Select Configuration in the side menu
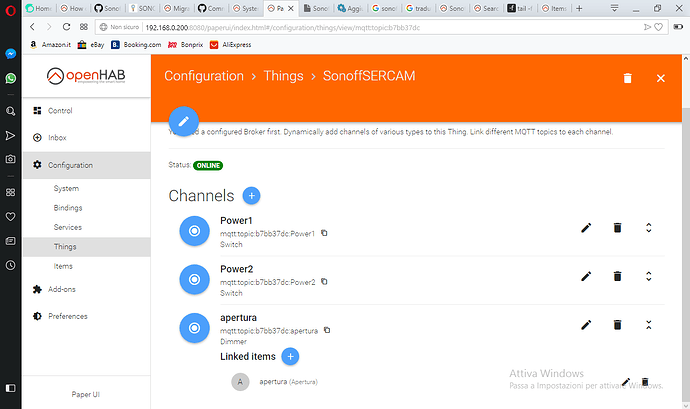 click(86, 165)
